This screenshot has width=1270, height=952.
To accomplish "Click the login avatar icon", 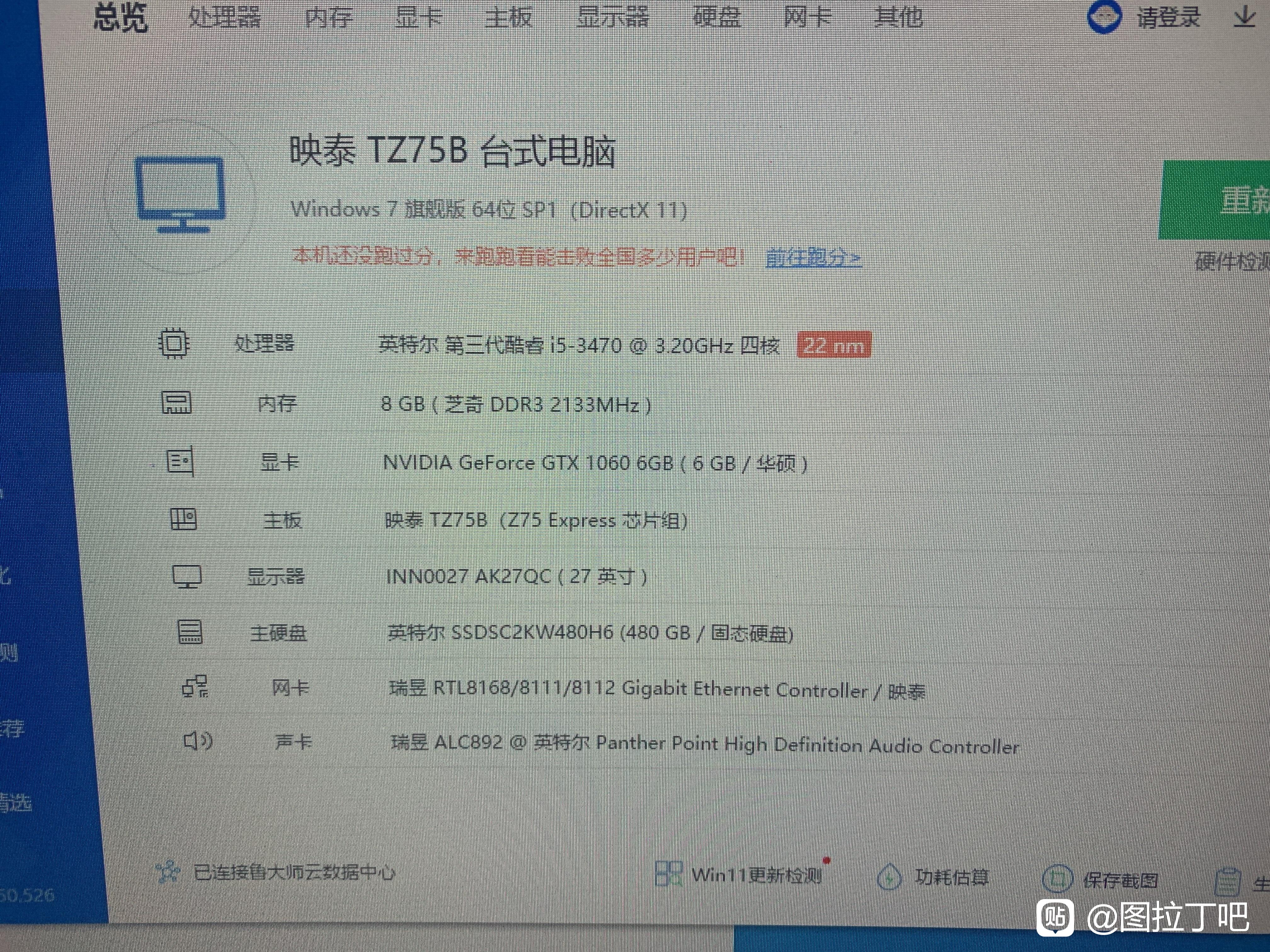I will (x=1104, y=16).
